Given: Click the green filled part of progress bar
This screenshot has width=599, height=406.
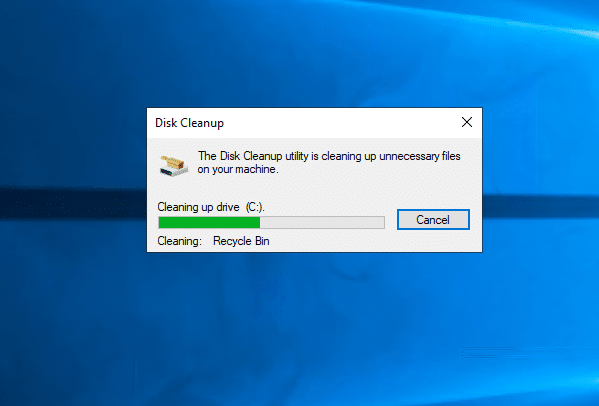Looking at the screenshot, I should pos(209,222).
